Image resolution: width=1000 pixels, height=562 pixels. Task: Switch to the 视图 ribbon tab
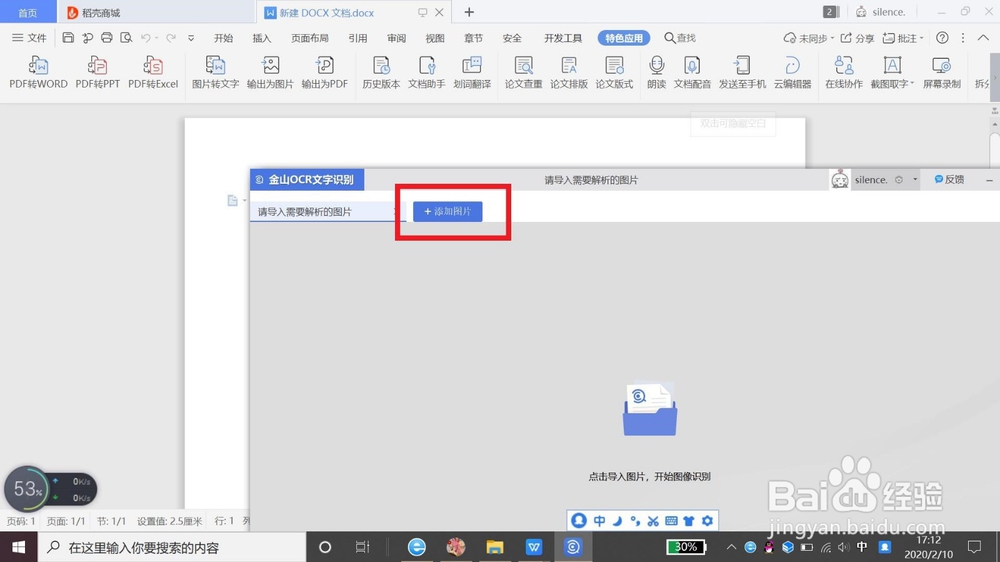pyautogui.click(x=435, y=38)
